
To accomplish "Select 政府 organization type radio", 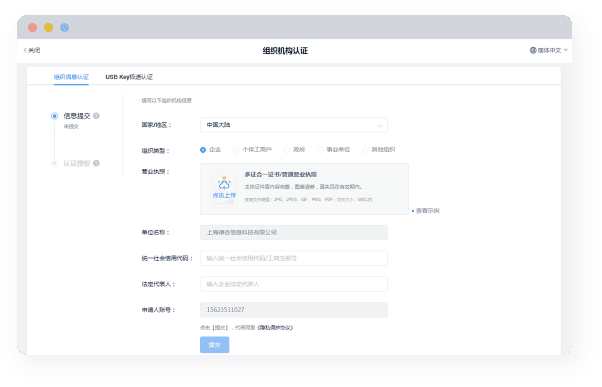I will [x=287, y=150].
